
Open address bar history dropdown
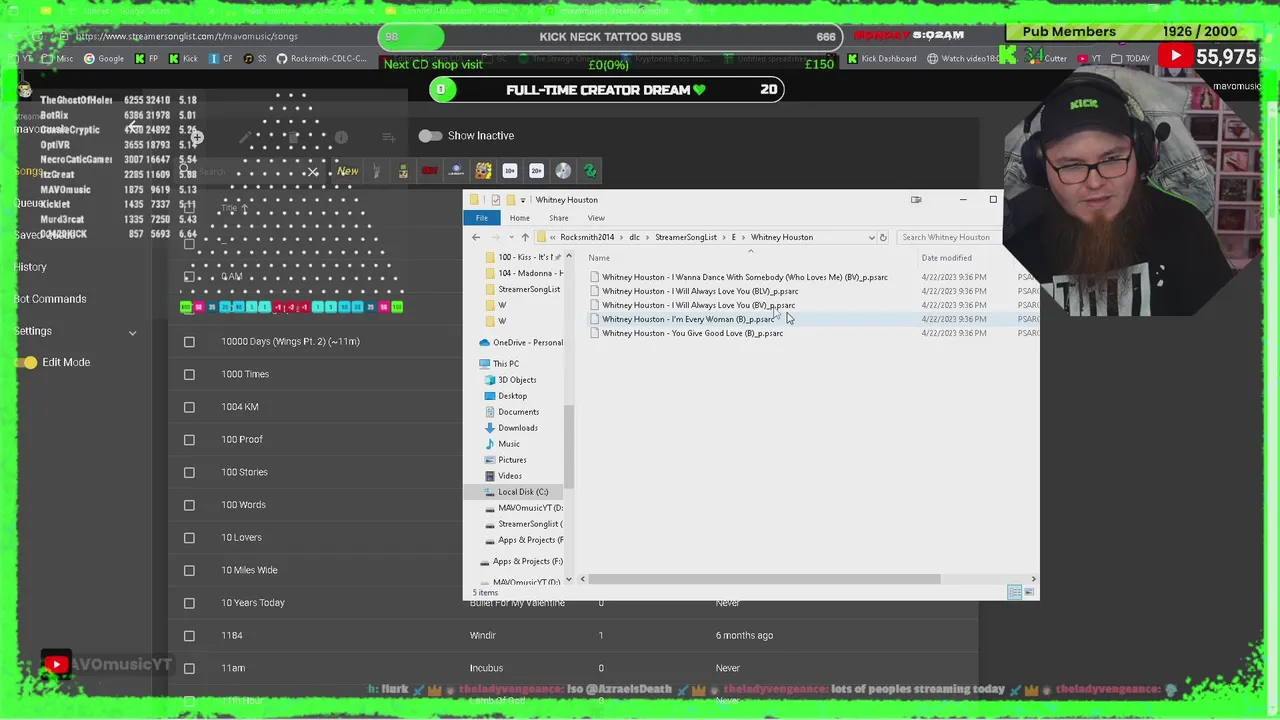tap(871, 237)
